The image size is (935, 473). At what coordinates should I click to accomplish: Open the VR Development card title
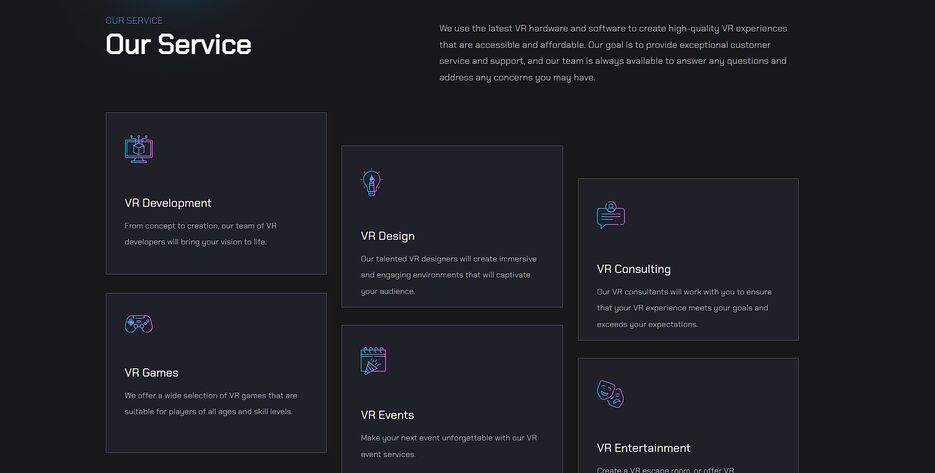click(168, 203)
